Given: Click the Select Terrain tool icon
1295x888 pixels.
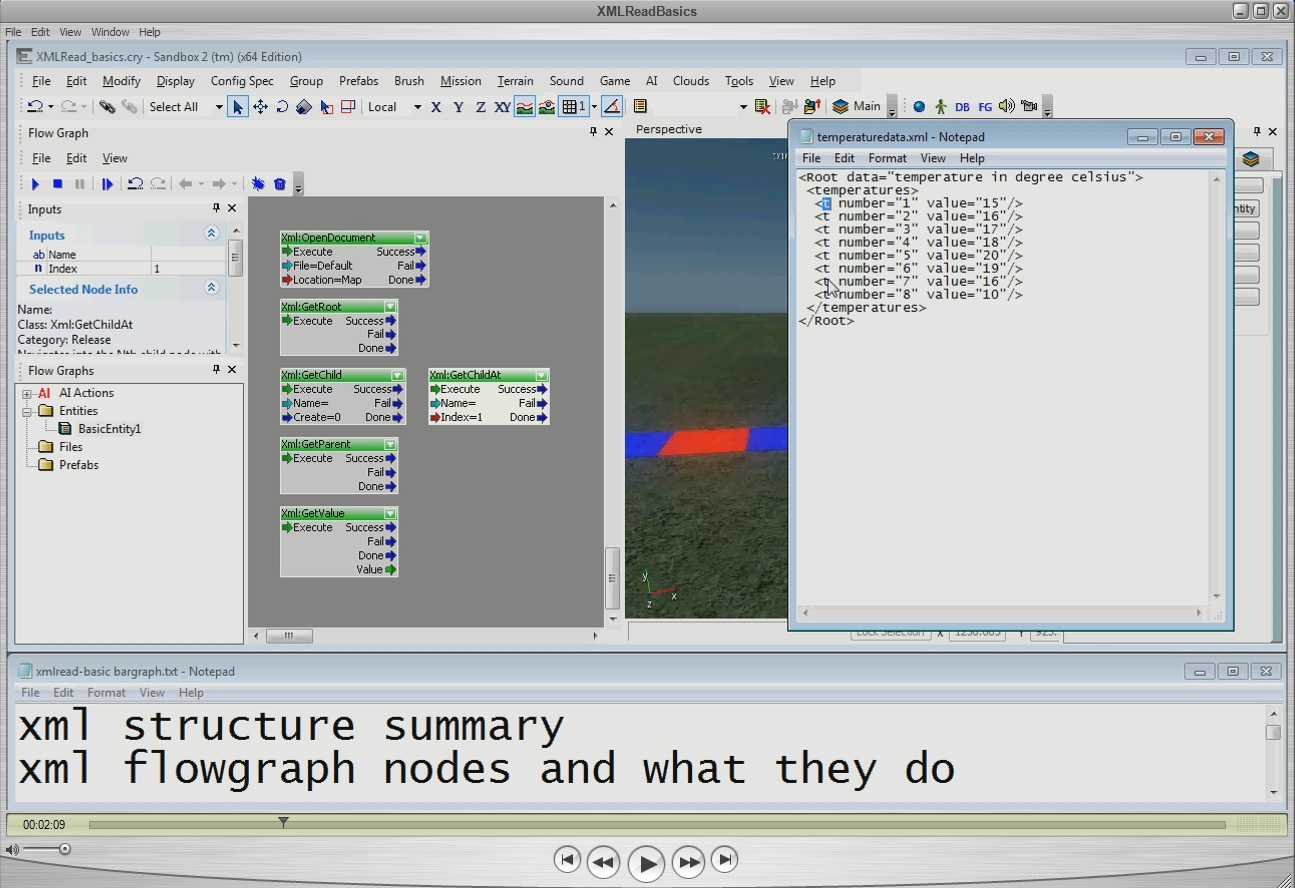Looking at the screenshot, I should click(326, 107).
